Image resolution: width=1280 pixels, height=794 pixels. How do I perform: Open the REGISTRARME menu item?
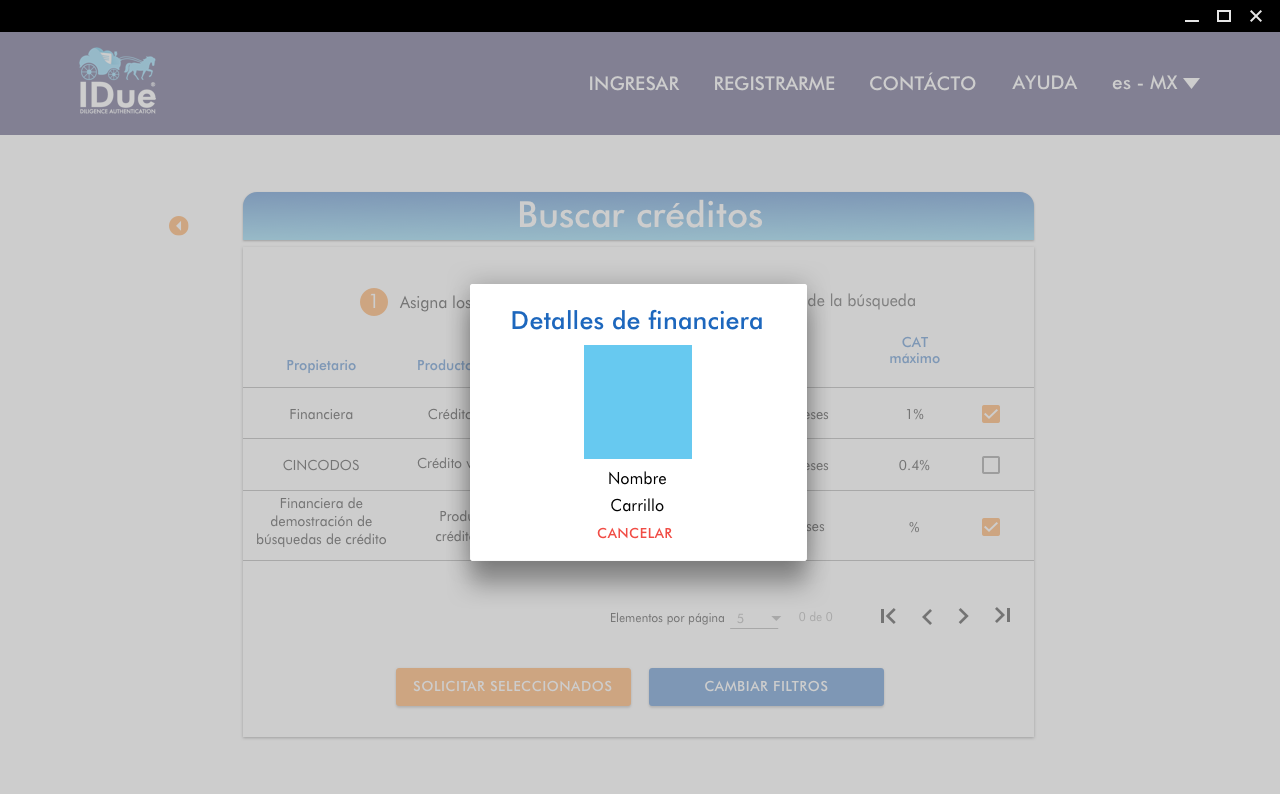tap(774, 83)
